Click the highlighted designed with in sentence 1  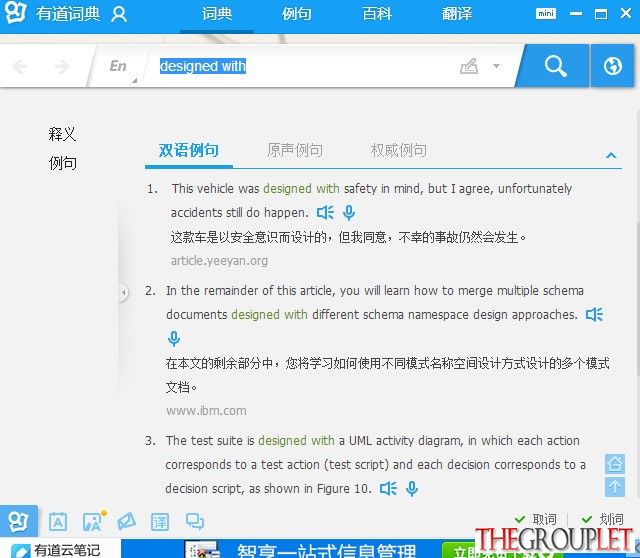coord(301,189)
